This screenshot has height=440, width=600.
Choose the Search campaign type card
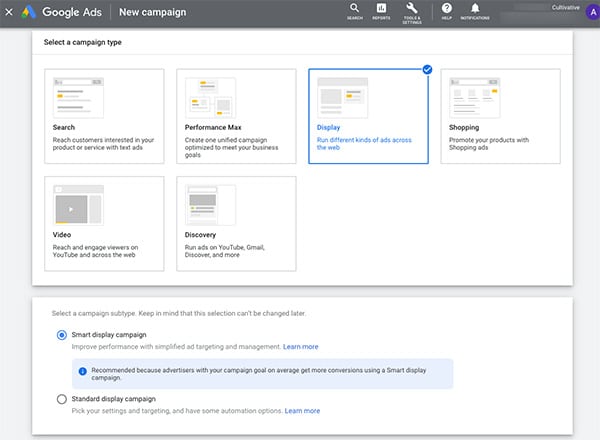104,116
